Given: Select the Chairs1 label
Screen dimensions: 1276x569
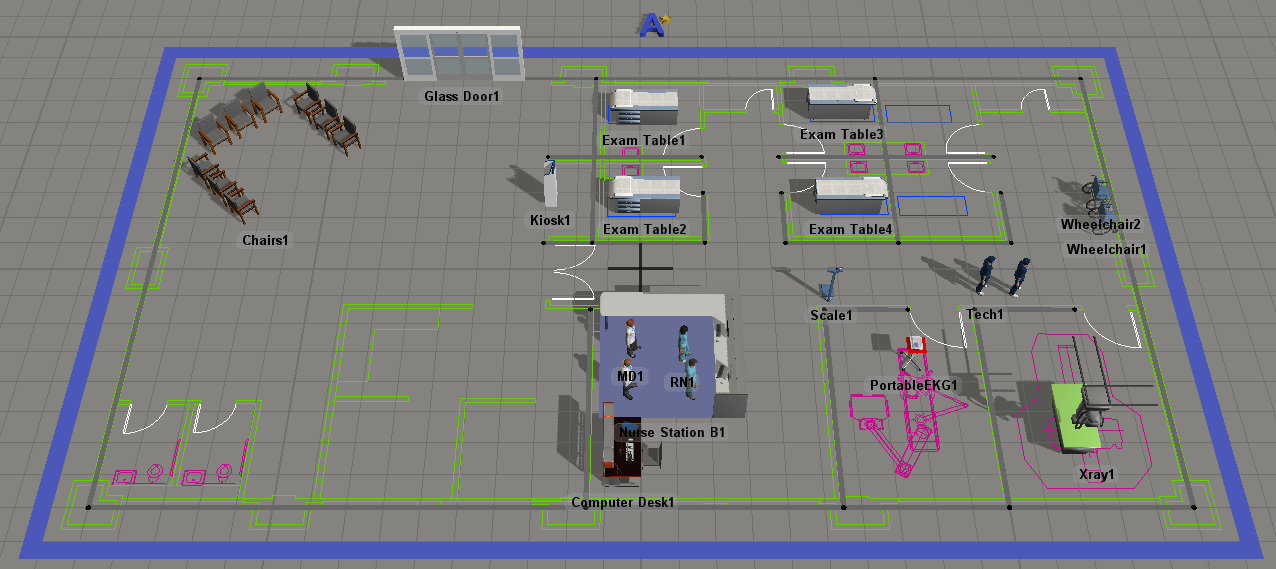Looking at the screenshot, I should [x=265, y=241].
